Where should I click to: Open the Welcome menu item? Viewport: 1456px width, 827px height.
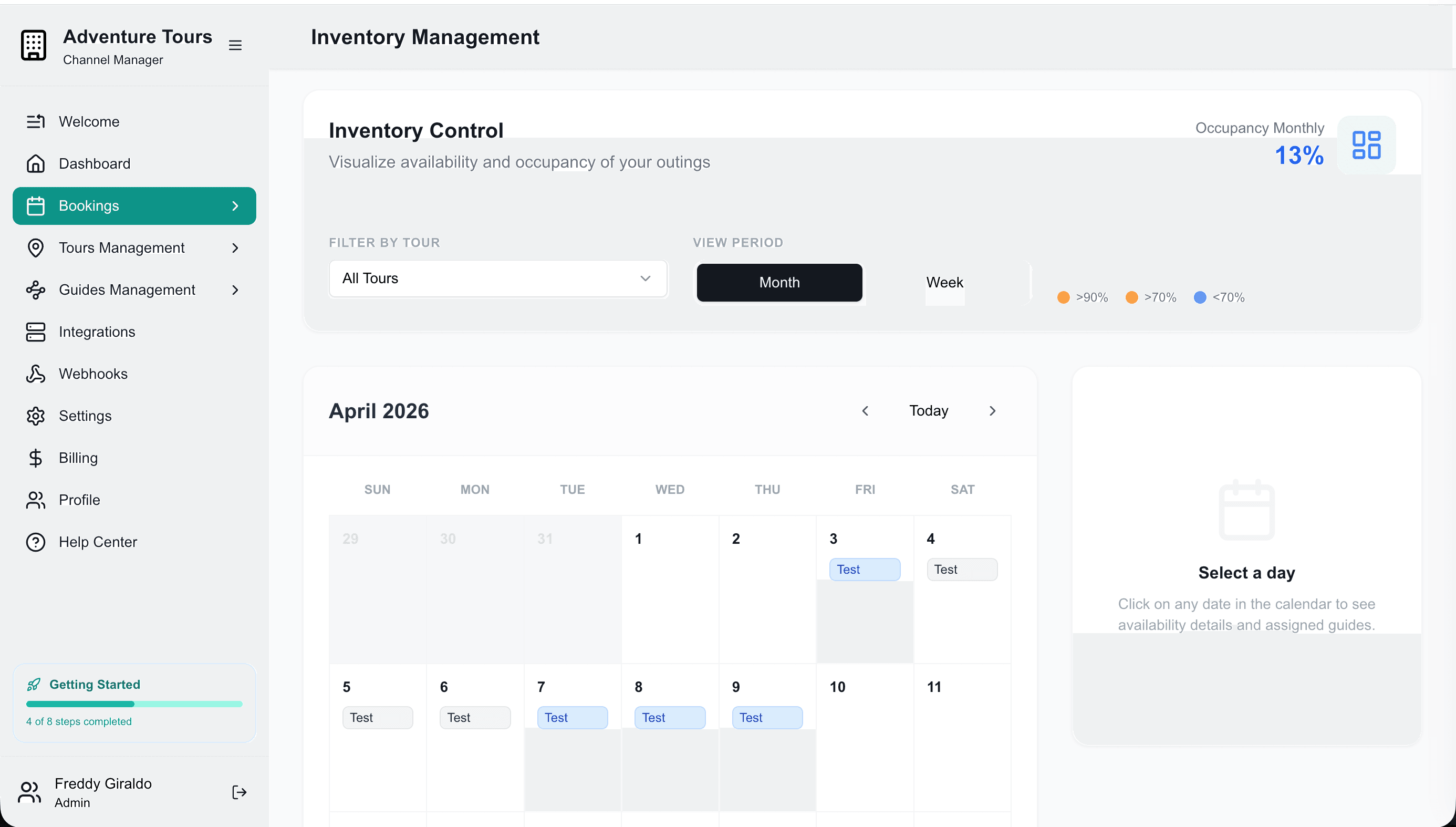(x=134, y=121)
